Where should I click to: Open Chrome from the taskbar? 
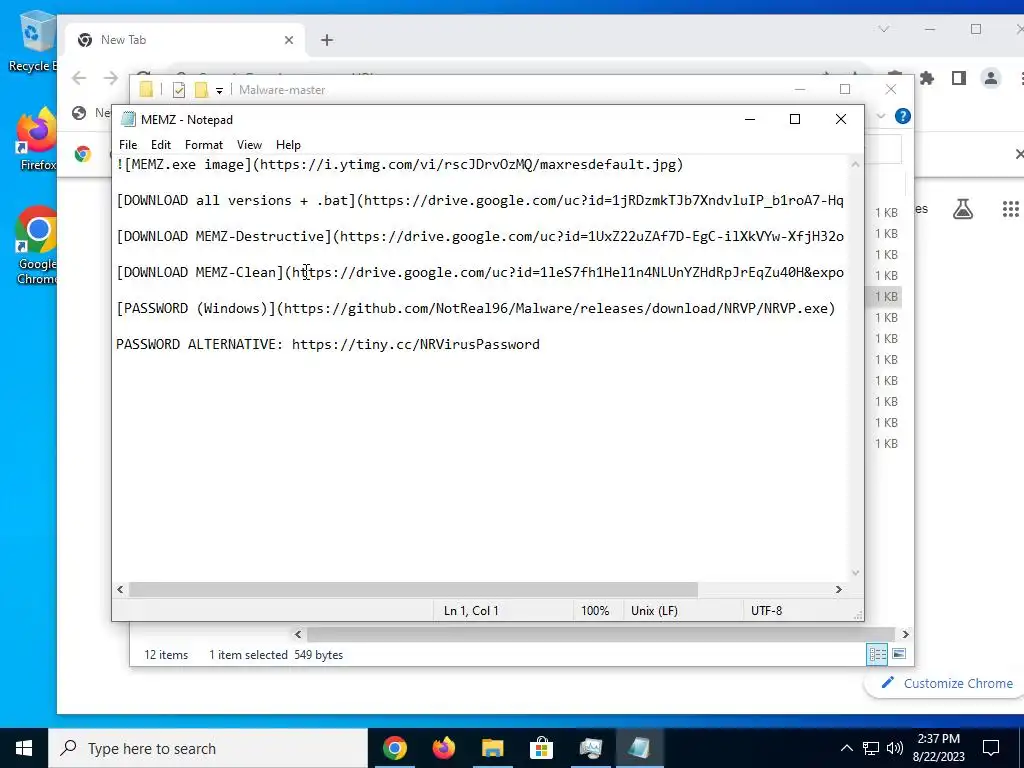394,748
